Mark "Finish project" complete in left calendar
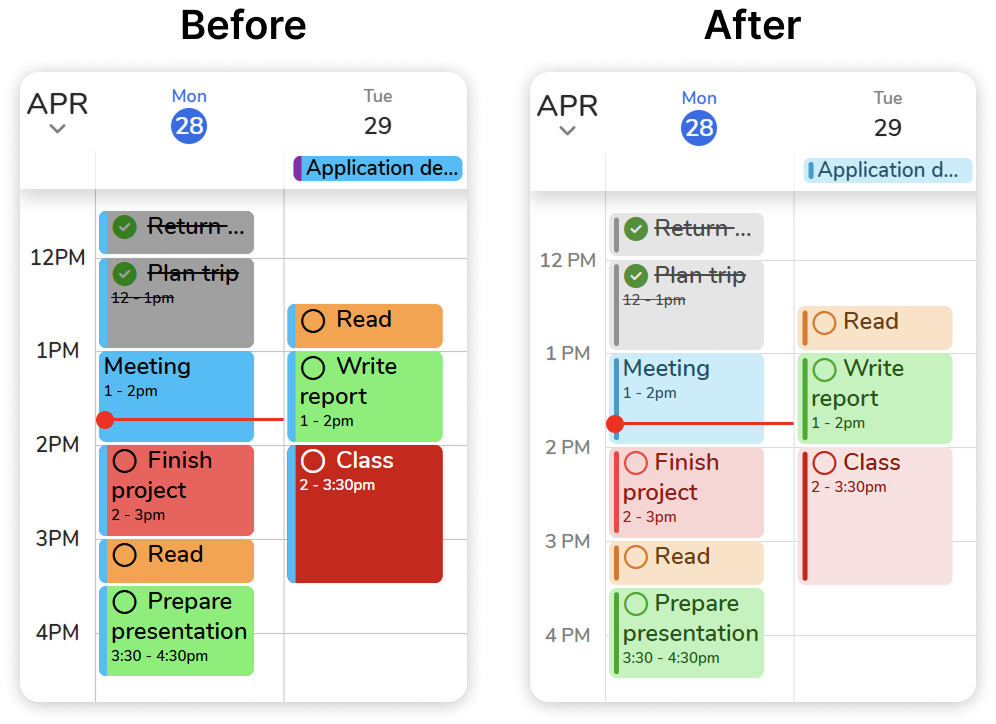 click(124, 461)
